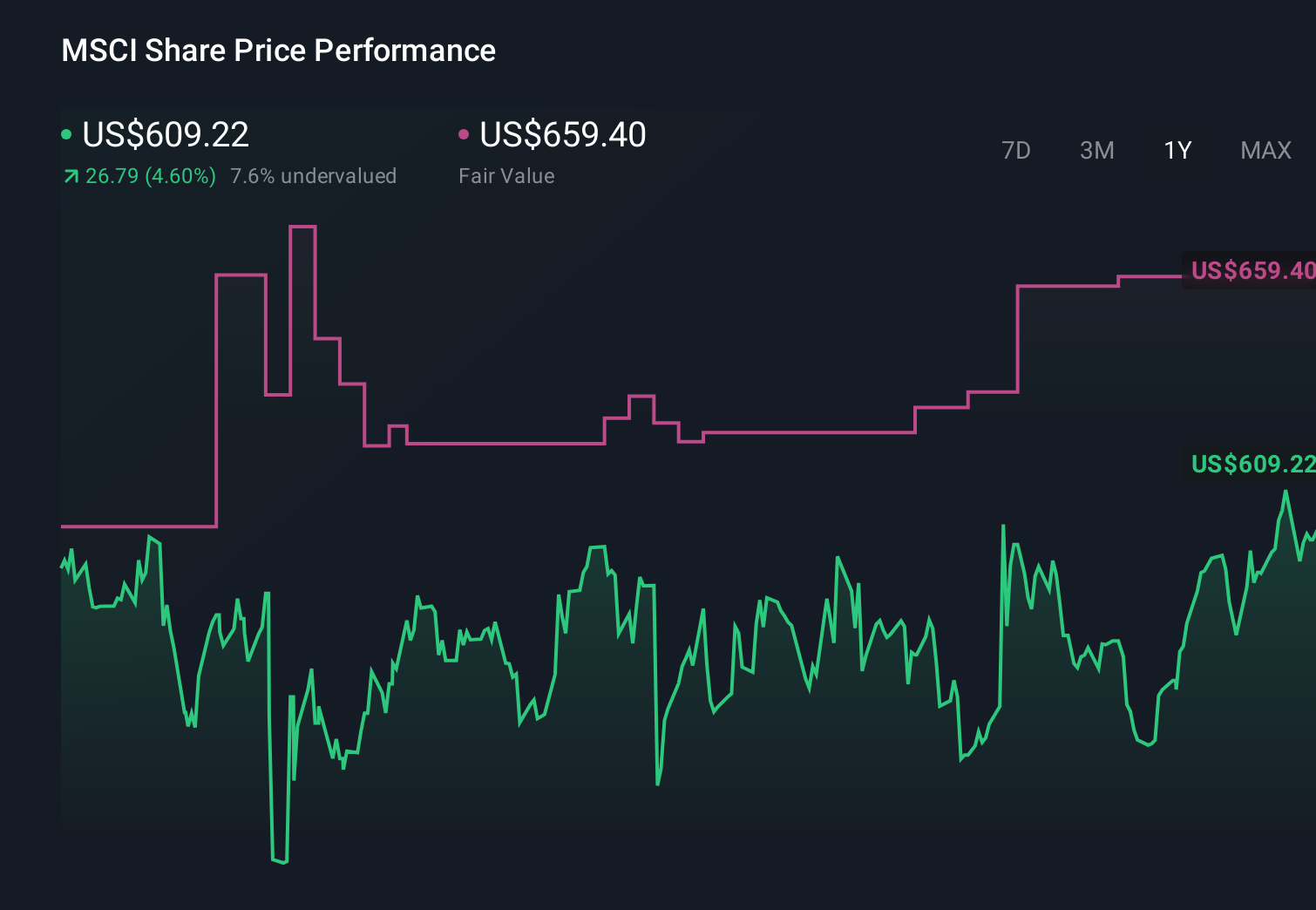Expand the Fair Value US$659.40 details
This screenshot has width=1316, height=910.
click(x=563, y=135)
